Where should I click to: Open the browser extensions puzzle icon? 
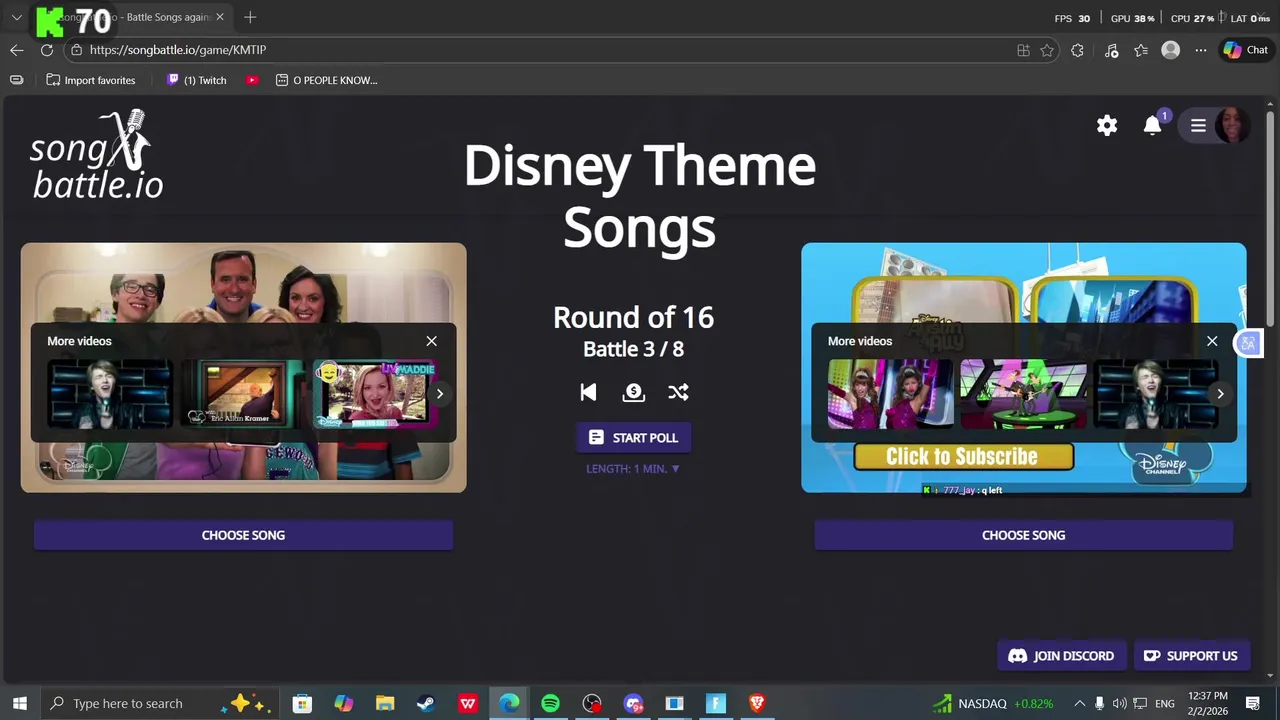pyautogui.click(x=1077, y=50)
